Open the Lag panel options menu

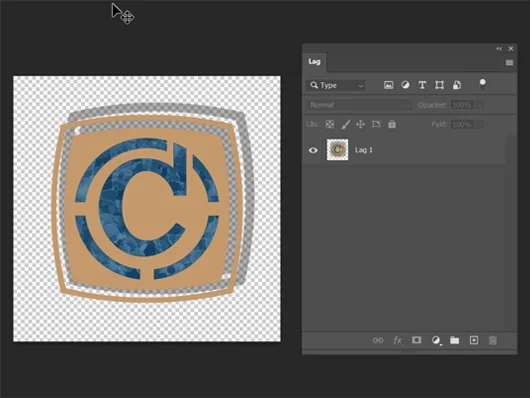(x=509, y=63)
